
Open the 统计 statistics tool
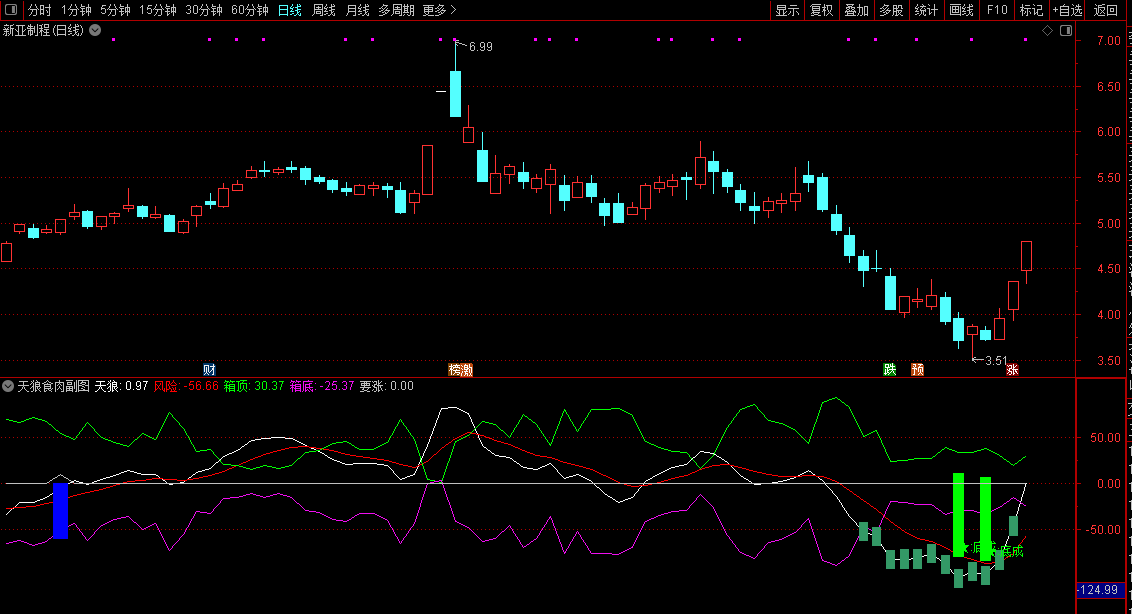926,10
